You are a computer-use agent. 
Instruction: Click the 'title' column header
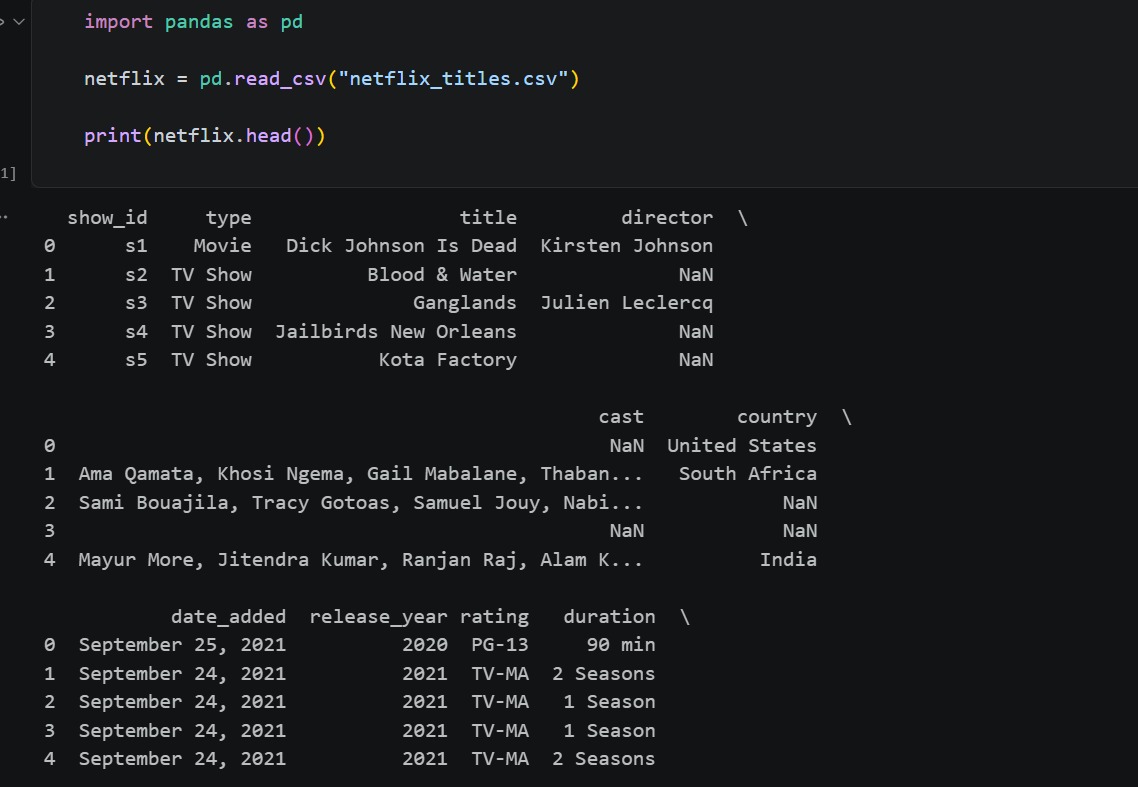(x=488, y=218)
